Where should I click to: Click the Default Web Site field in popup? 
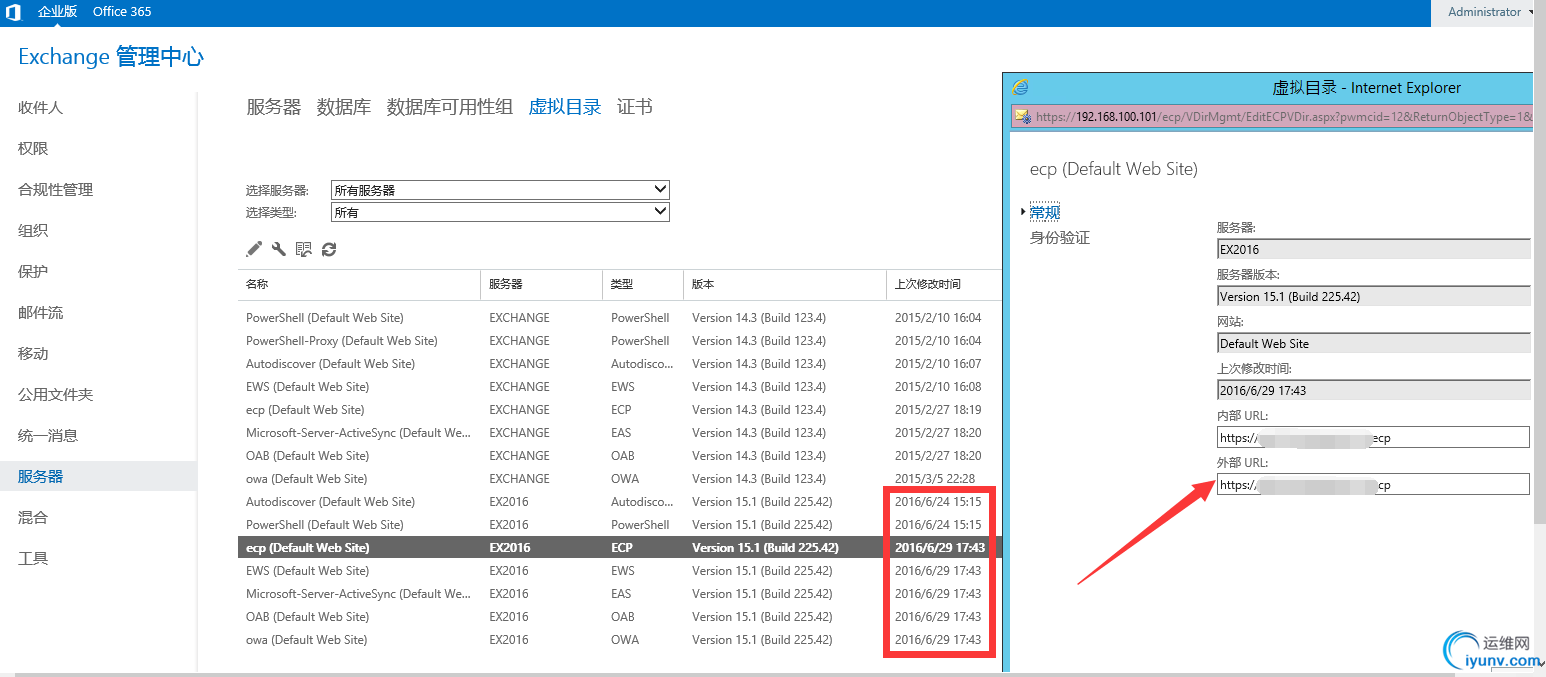point(1373,343)
